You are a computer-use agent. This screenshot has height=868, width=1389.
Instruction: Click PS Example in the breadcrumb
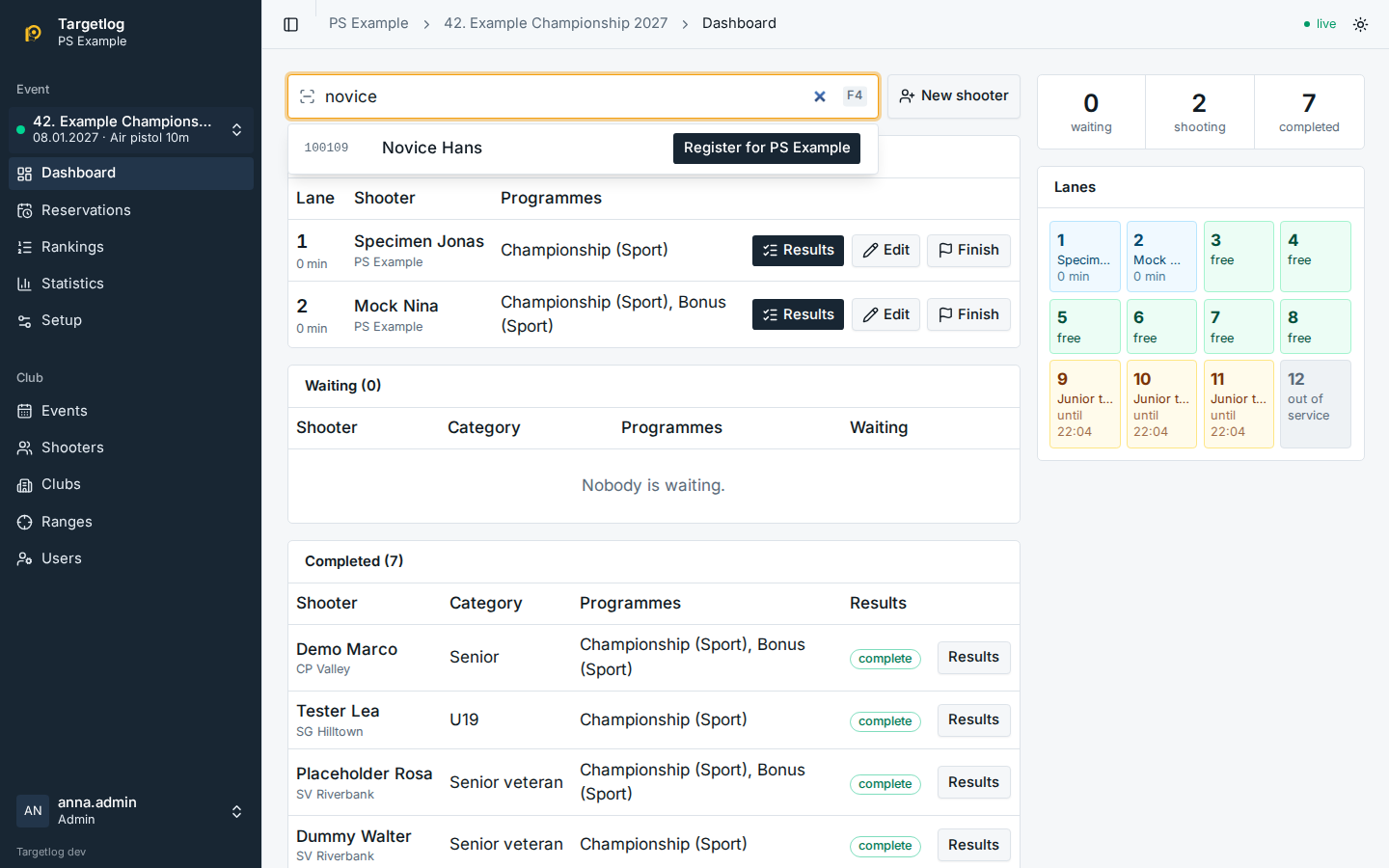(x=368, y=23)
